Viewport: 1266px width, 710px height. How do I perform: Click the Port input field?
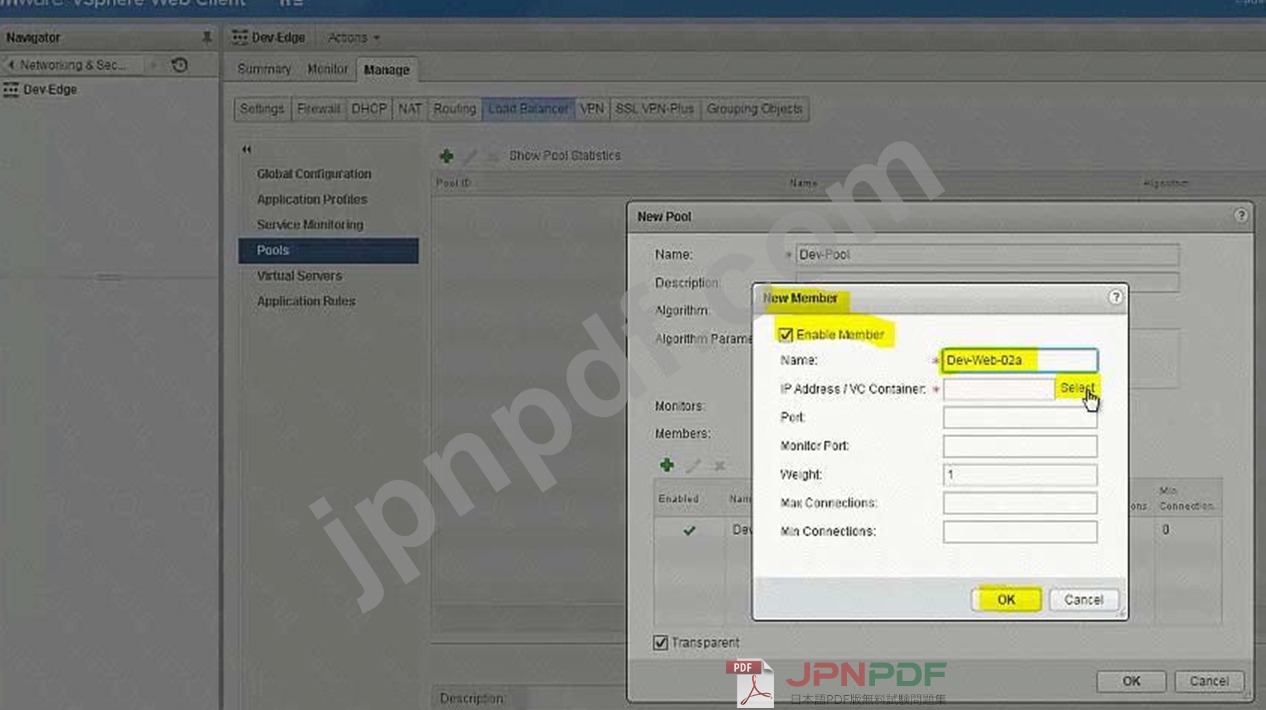click(x=1020, y=418)
